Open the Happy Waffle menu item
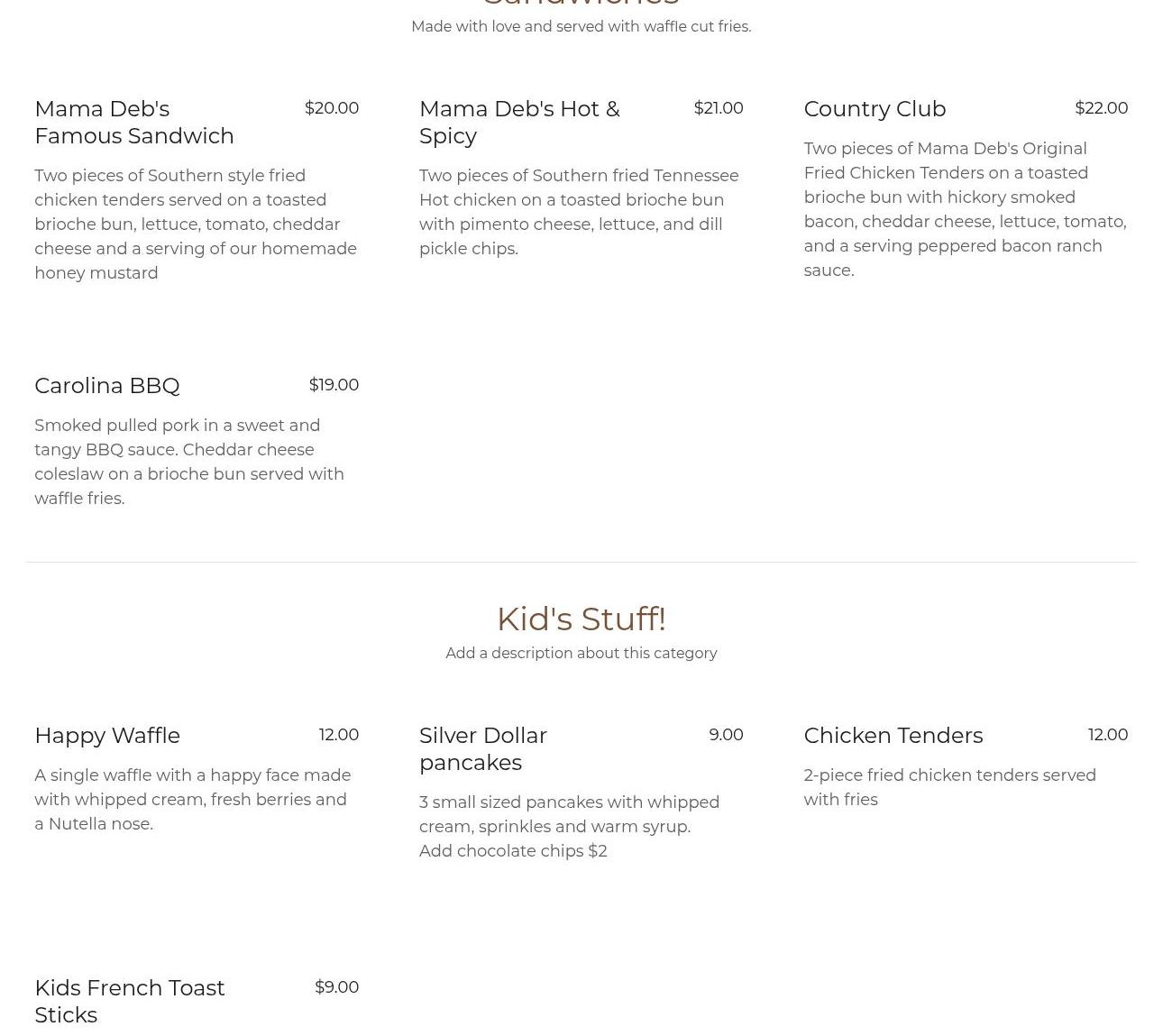The image size is (1163, 1036). [x=107, y=736]
